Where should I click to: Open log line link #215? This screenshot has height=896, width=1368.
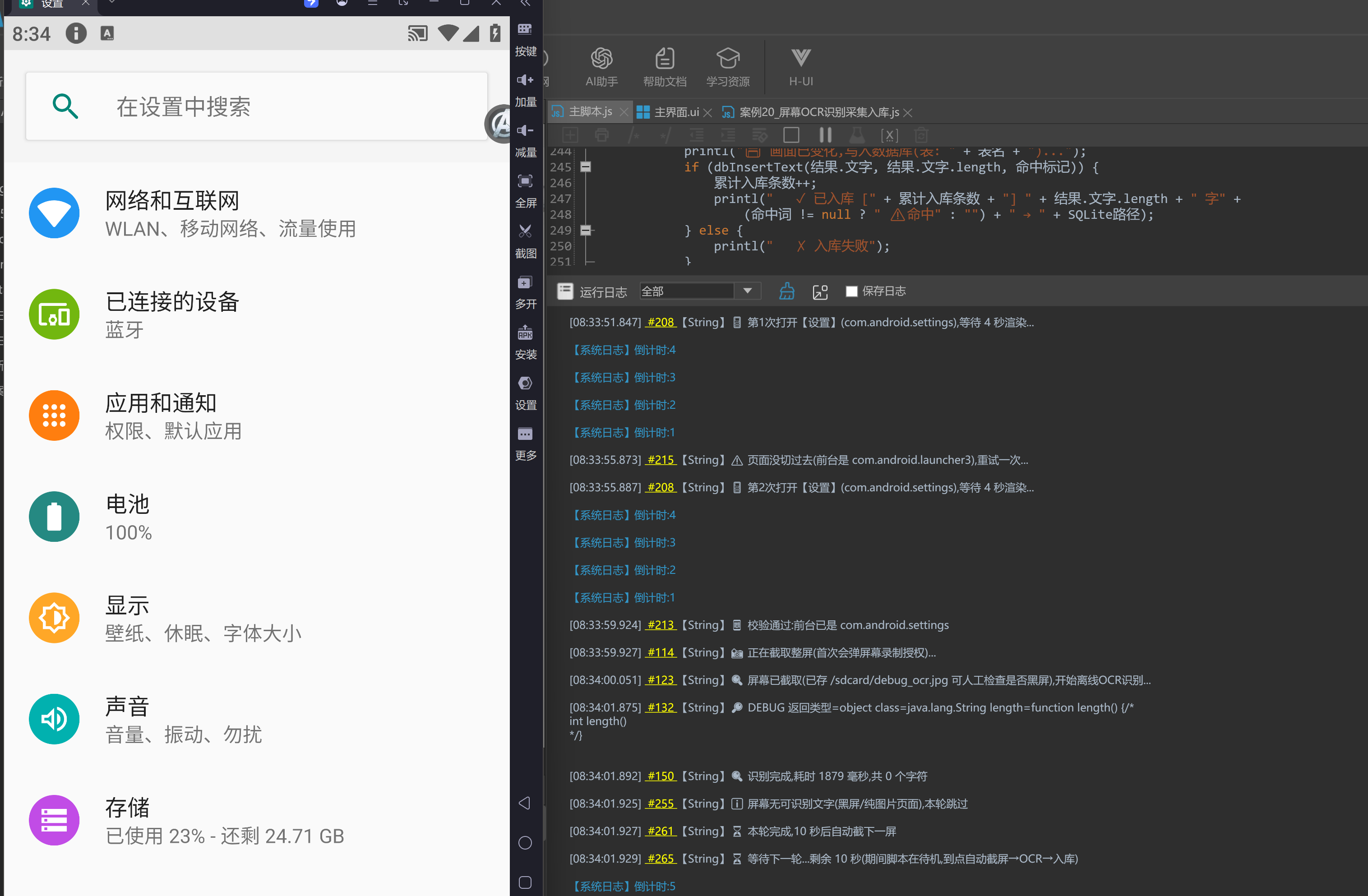pos(661,460)
